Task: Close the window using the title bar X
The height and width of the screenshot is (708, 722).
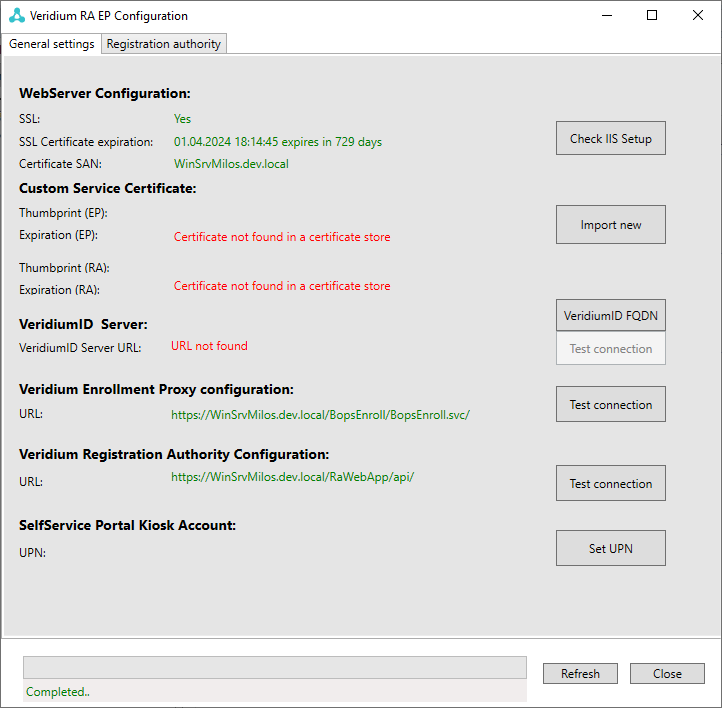Action: point(698,16)
